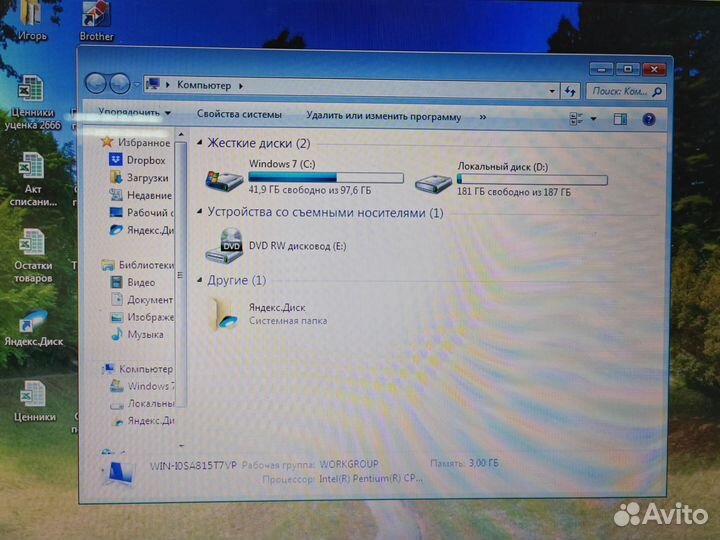Open recent pages dropdown next to forward arrow

(x=136, y=85)
